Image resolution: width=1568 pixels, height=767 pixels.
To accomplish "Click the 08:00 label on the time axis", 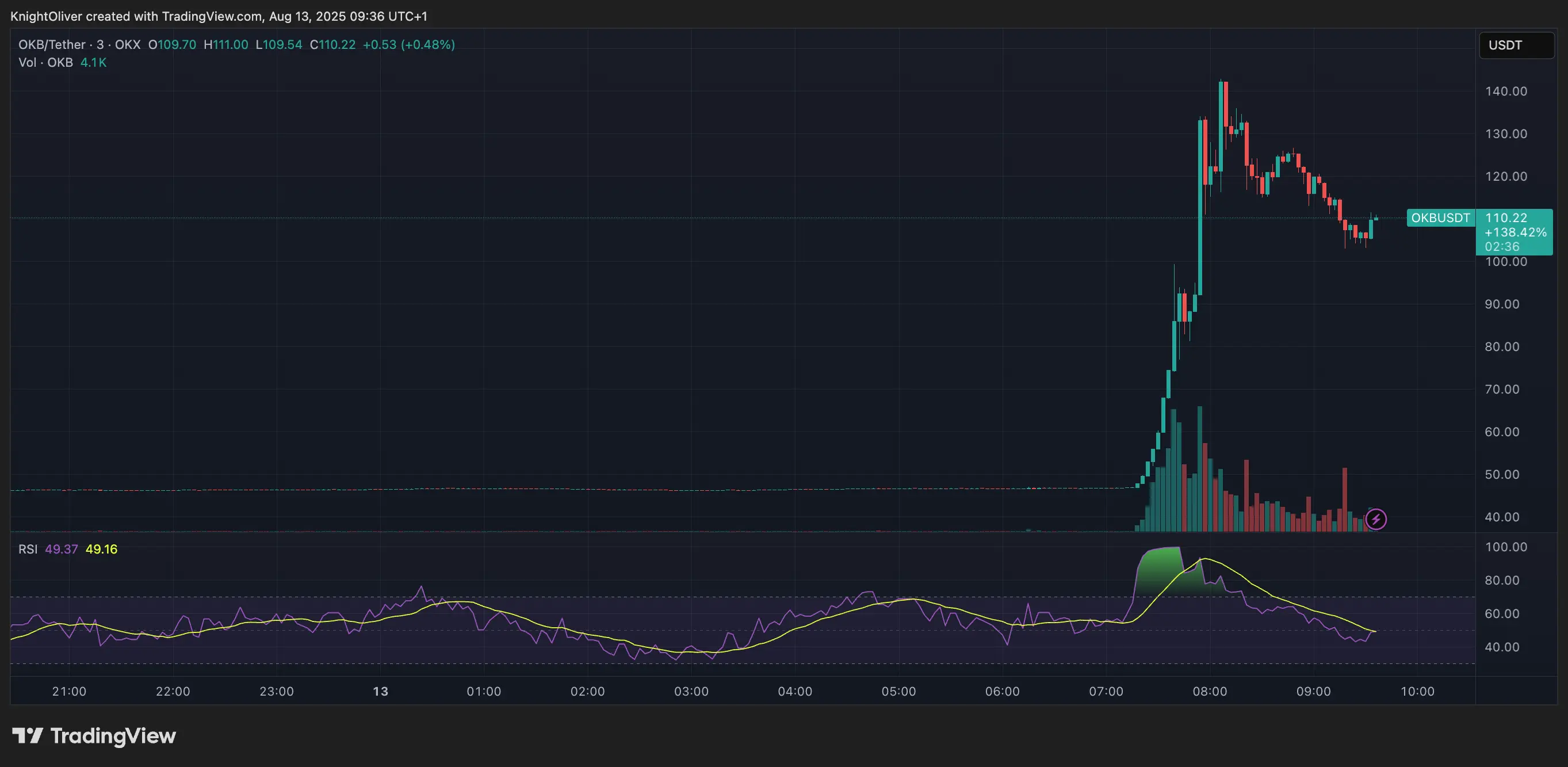I will pos(1210,691).
